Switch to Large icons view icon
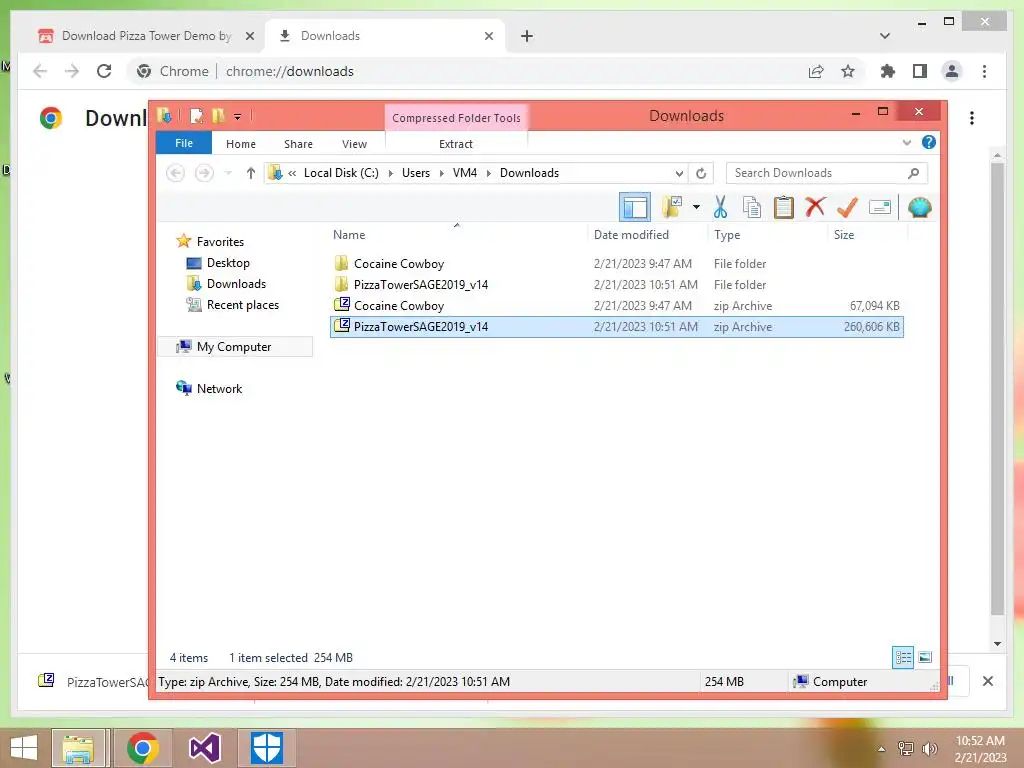This screenshot has height=768, width=1024. coord(925,657)
